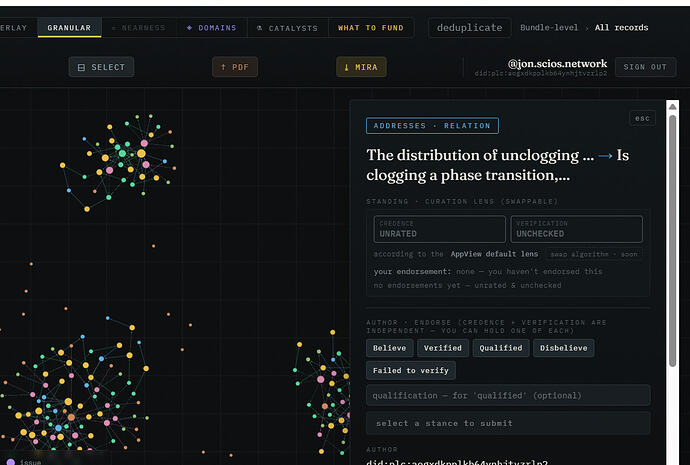Image resolution: width=690 pixels, height=465 pixels.
Task: Click the 'AppView default lens' text
Action: click(x=494, y=254)
